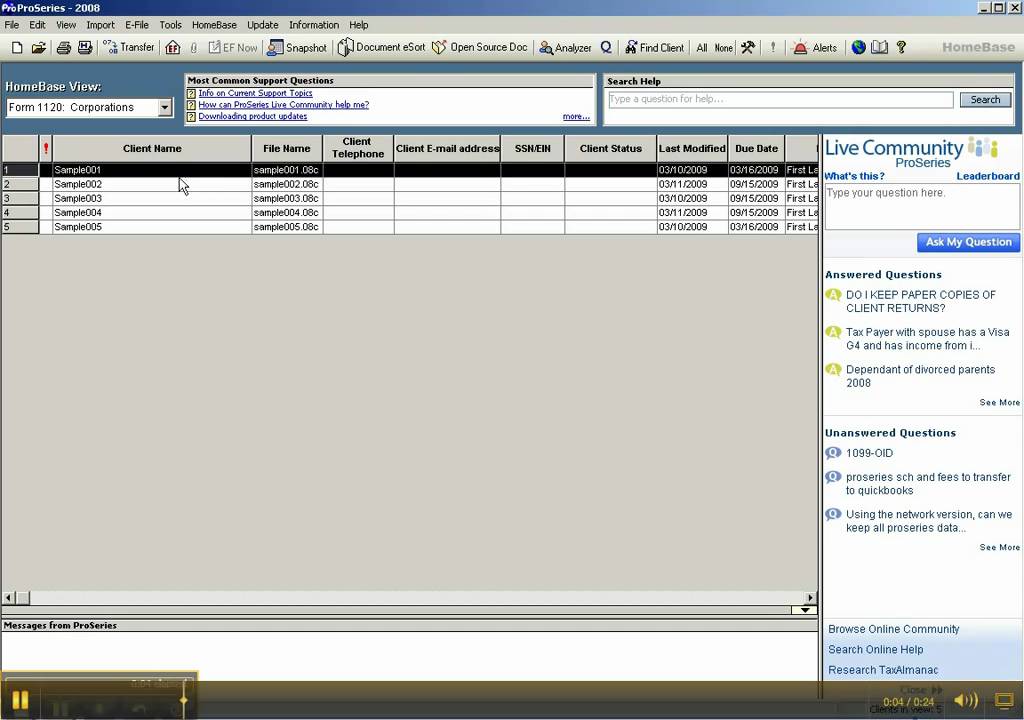
Task: Click the None selection button
Action: tap(723, 48)
